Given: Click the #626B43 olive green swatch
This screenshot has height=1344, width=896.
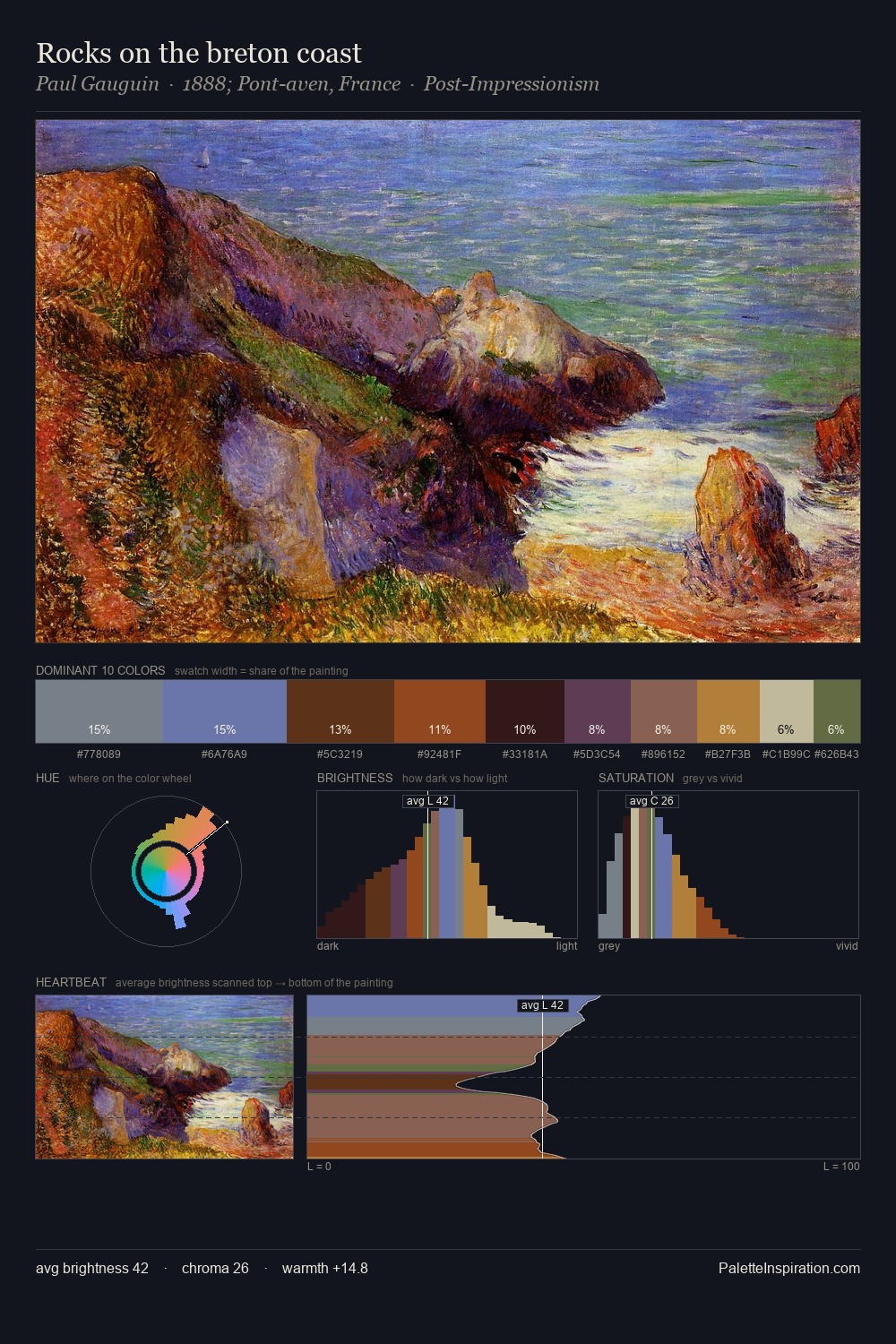Looking at the screenshot, I should [837, 711].
